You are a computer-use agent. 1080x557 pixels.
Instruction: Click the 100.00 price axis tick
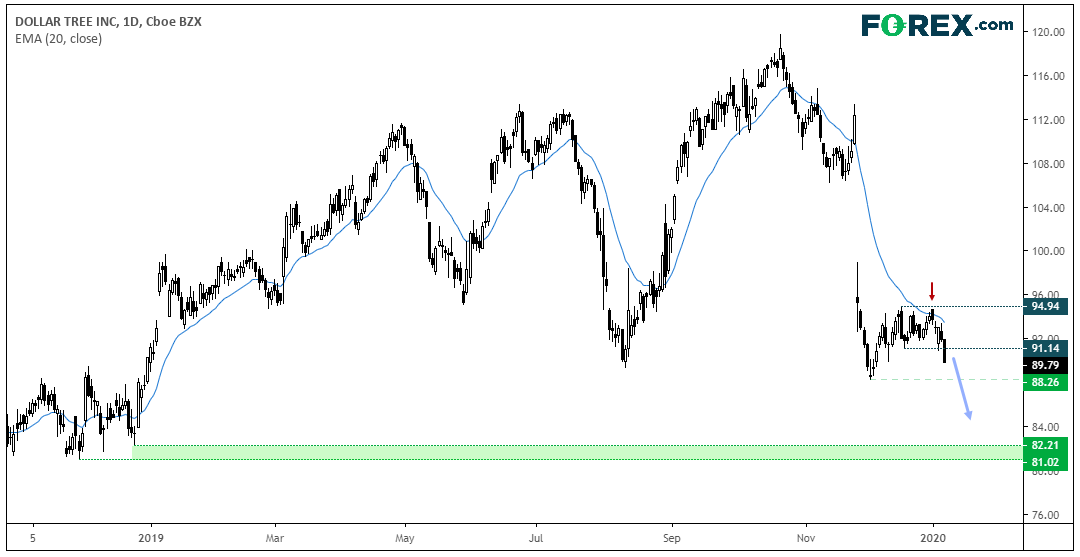(x=1046, y=251)
